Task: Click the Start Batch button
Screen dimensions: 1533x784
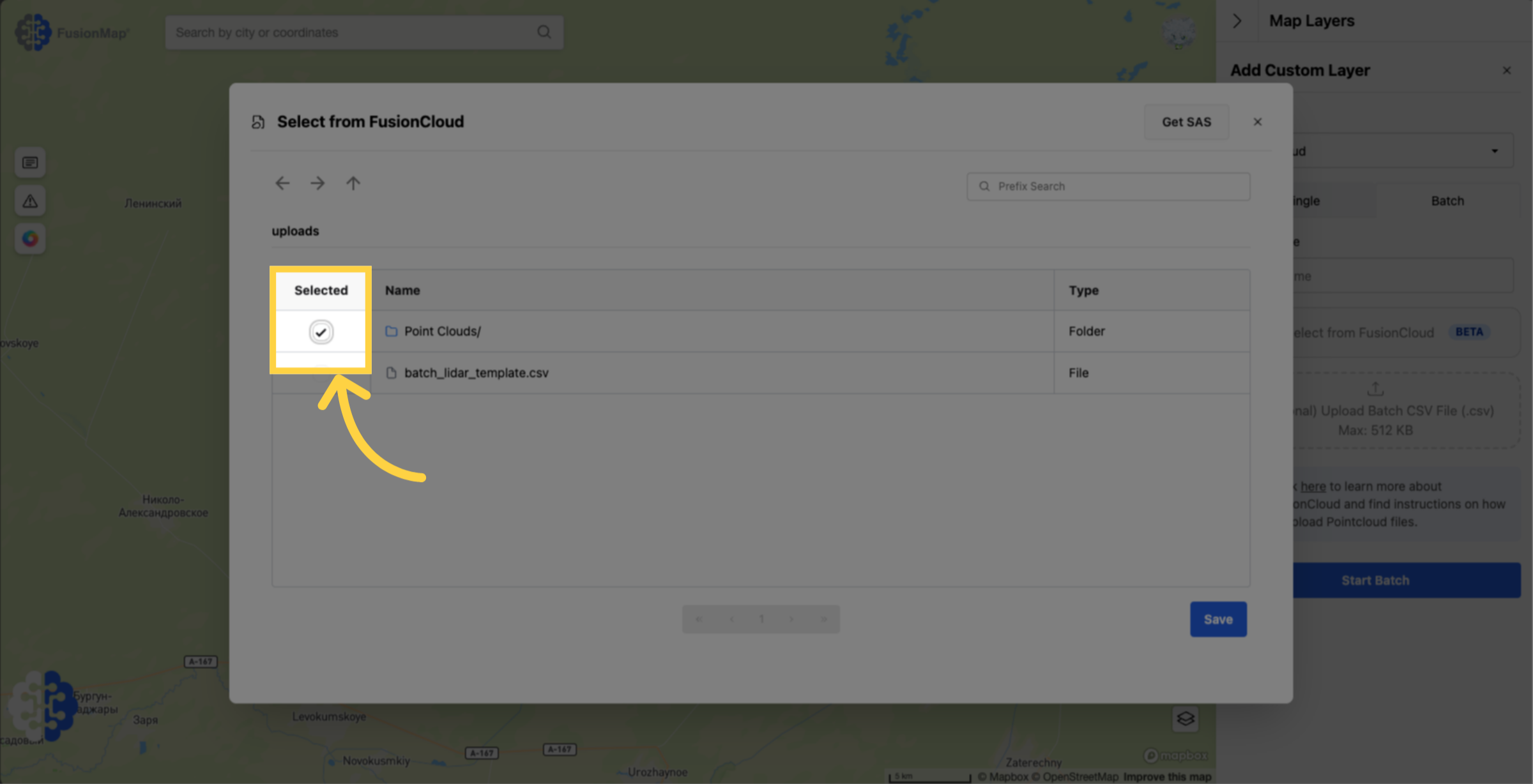Action: pyautogui.click(x=1407, y=580)
